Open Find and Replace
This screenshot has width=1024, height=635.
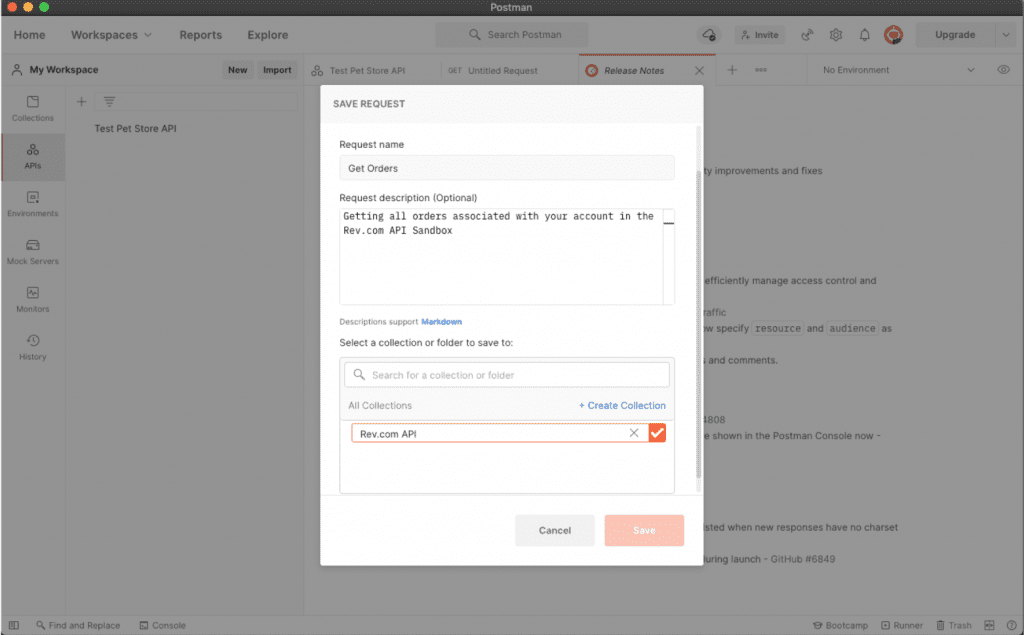[78, 625]
